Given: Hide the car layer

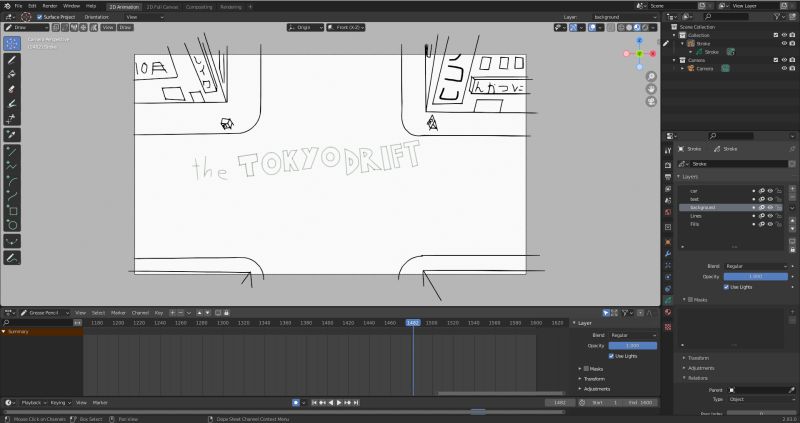Looking at the screenshot, I should (770, 191).
